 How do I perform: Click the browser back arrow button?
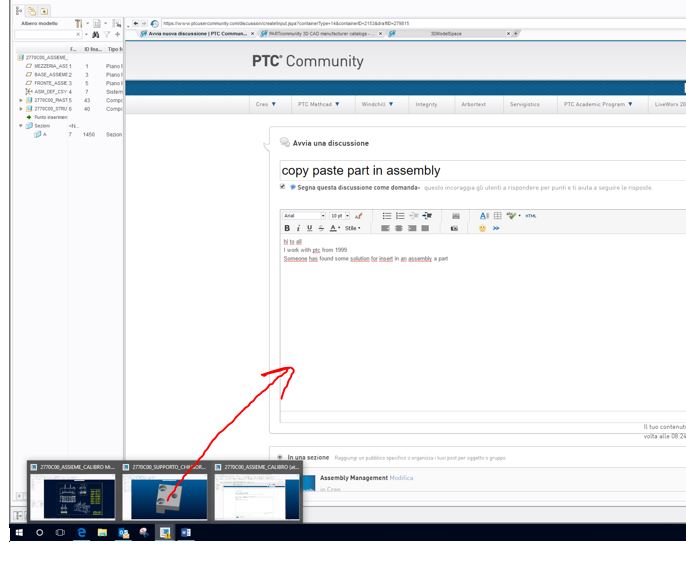pyautogui.click(x=136, y=23)
